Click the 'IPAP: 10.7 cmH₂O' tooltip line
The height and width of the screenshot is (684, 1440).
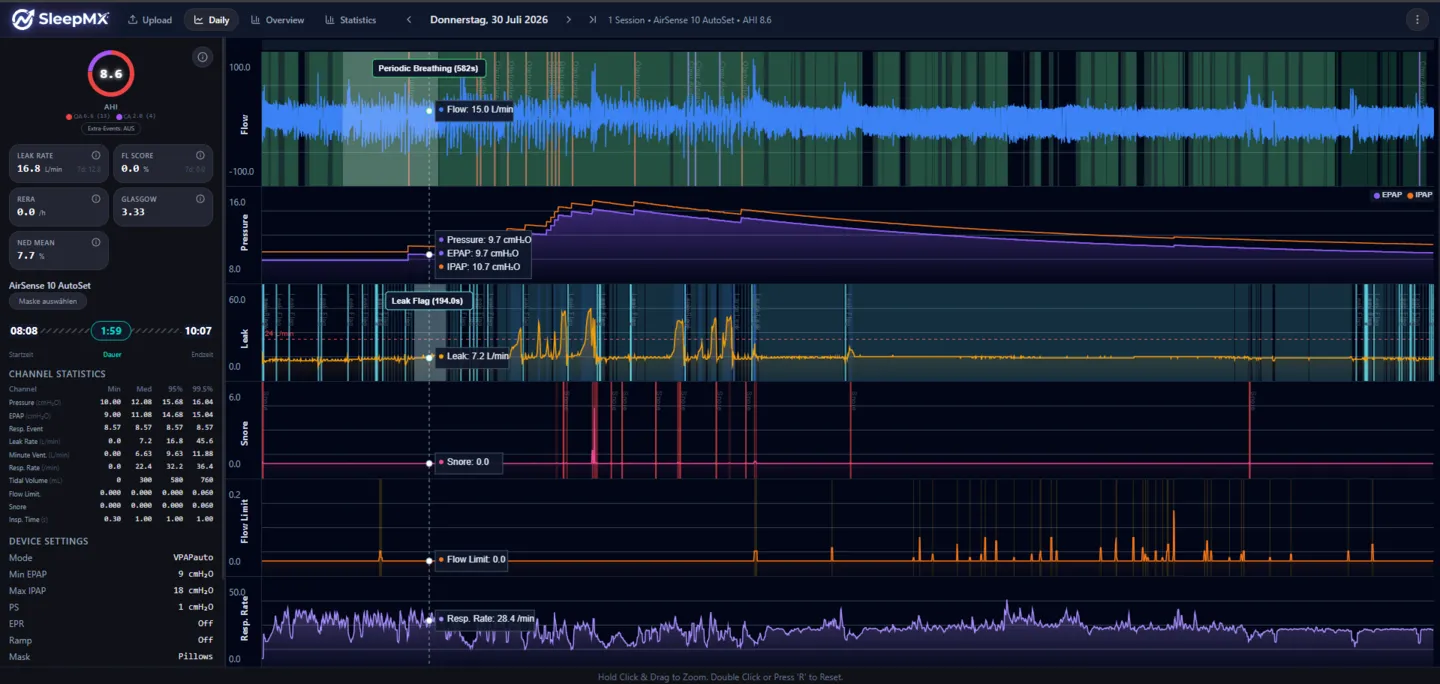479,267
